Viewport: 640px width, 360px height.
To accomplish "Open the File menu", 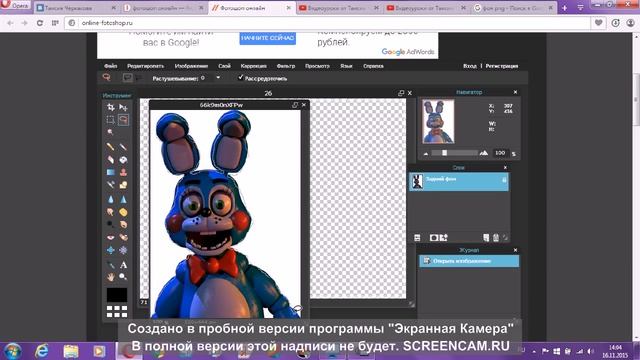I will click(111, 66).
